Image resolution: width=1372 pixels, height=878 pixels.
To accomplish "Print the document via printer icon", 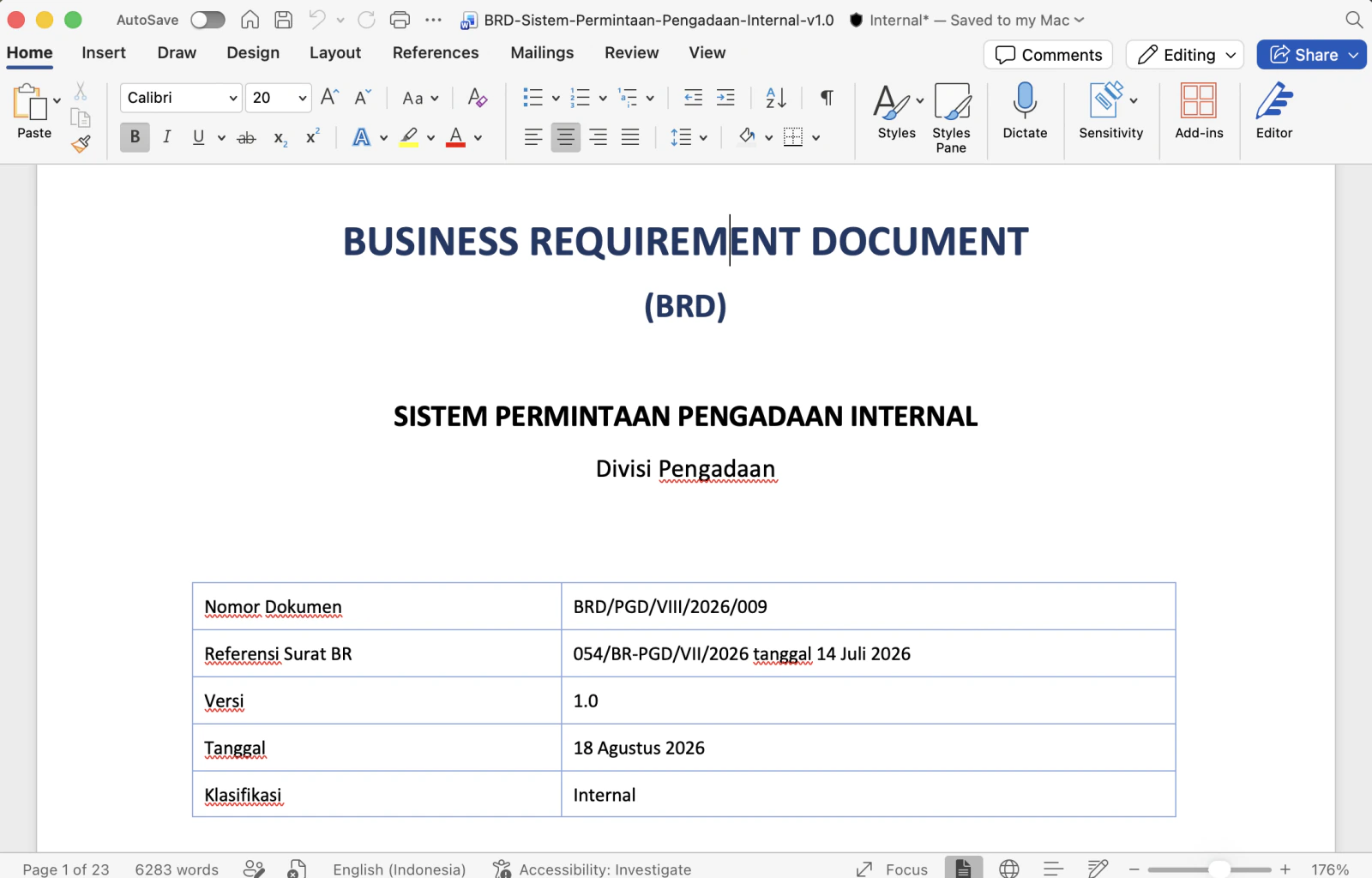I will (400, 20).
